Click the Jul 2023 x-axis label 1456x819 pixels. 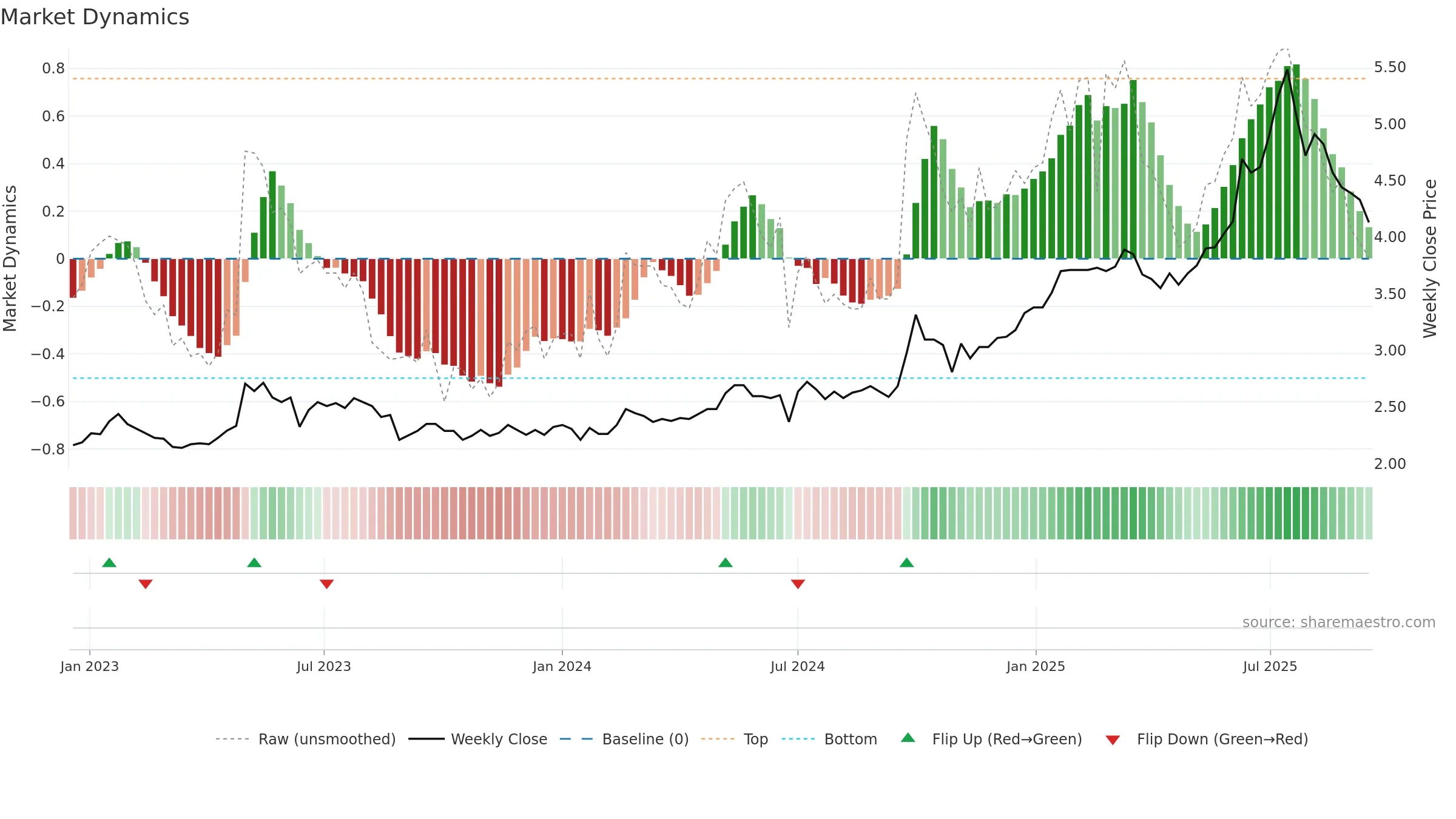click(x=324, y=666)
